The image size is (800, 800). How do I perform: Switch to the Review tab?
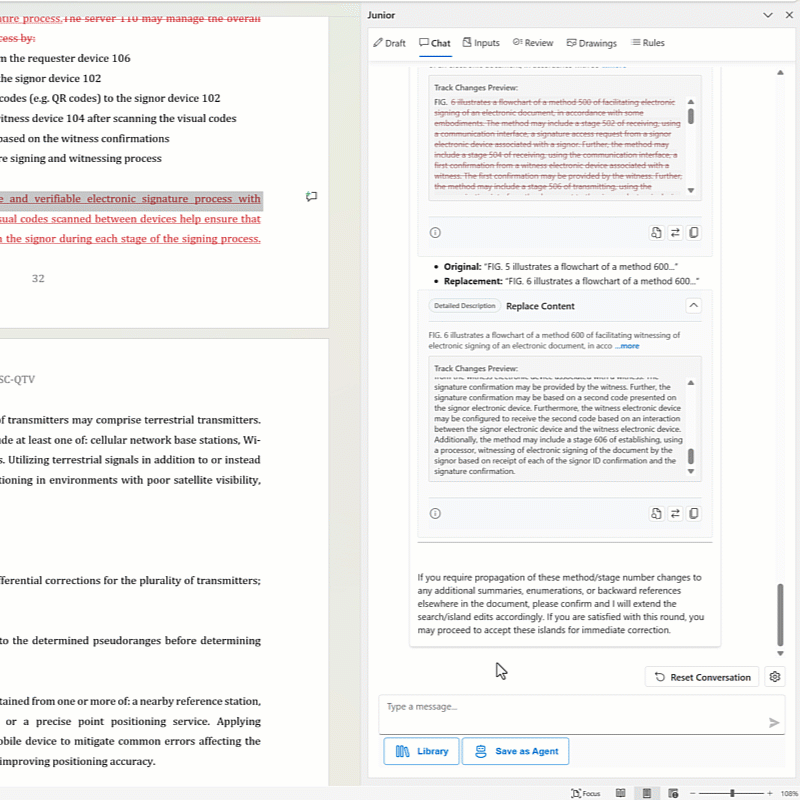[x=532, y=43]
